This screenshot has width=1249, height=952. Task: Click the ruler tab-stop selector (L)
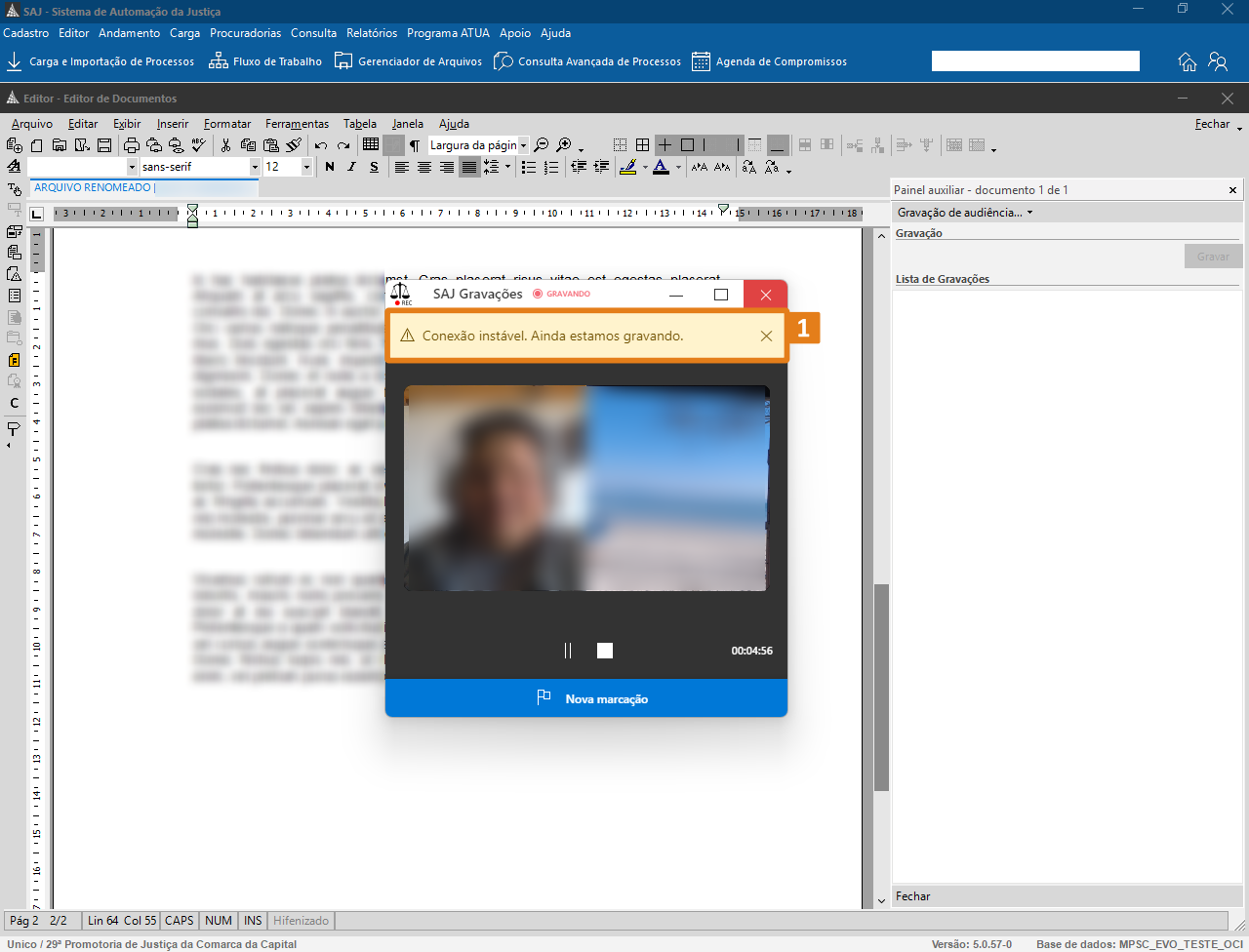coord(37,214)
